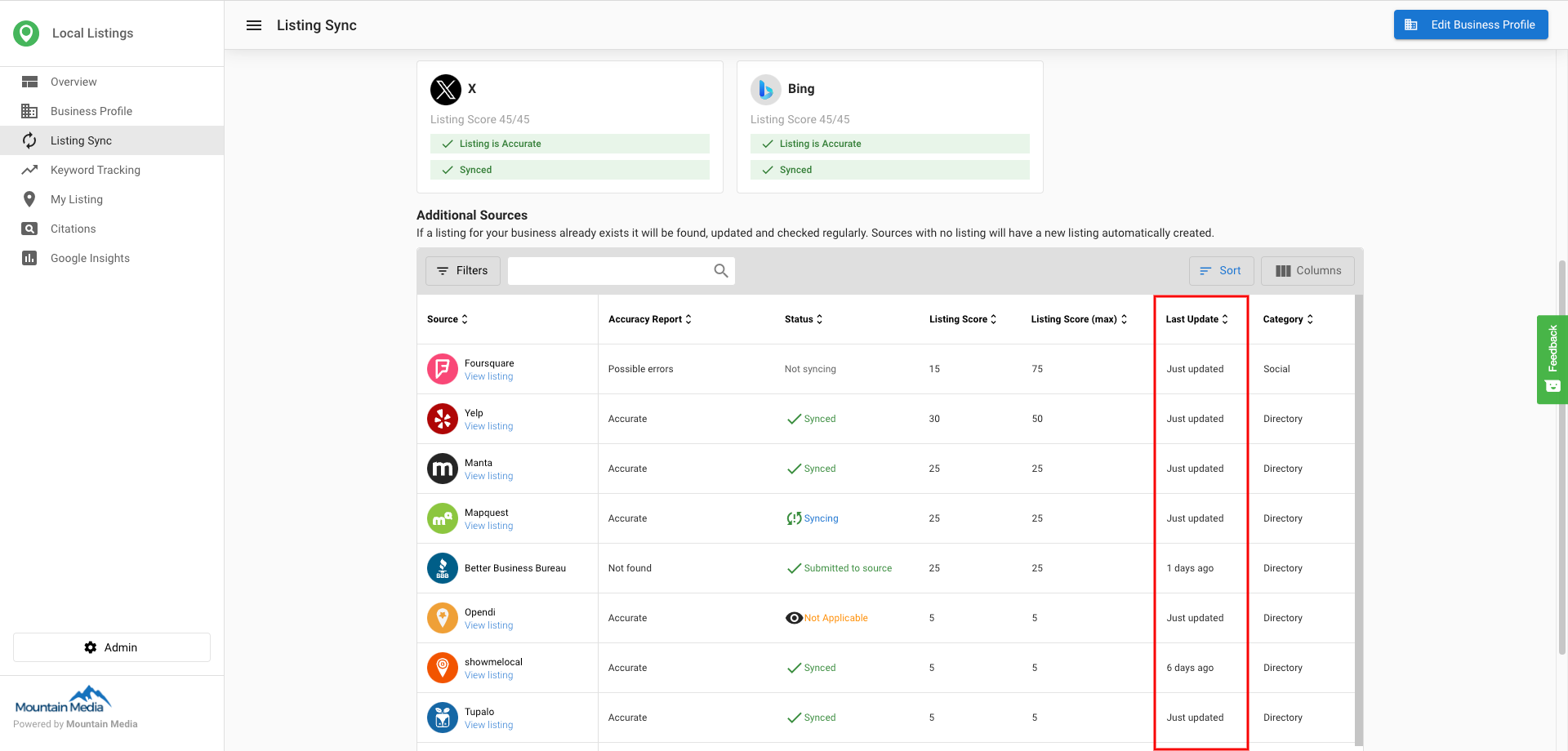Click the Opendi Not Applicable eye icon

793,618
